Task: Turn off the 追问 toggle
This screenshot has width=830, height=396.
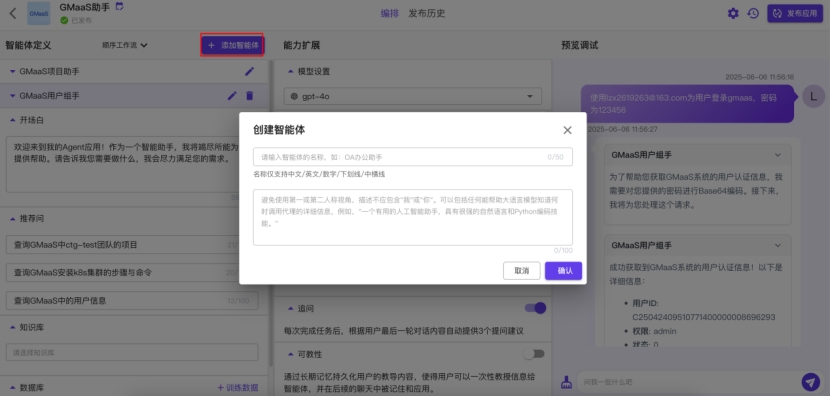Action: (x=535, y=308)
